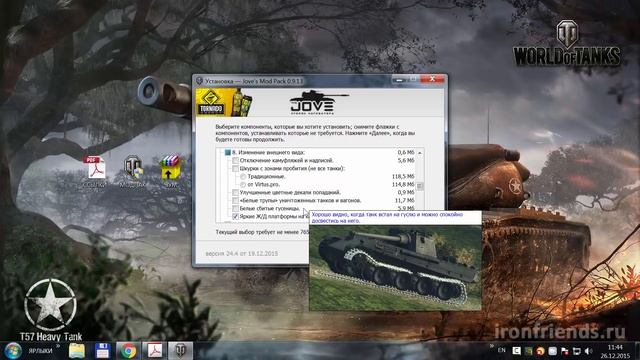Open Google Chrome from the taskbar
The image size is (640, 360).
click(128, 351)
